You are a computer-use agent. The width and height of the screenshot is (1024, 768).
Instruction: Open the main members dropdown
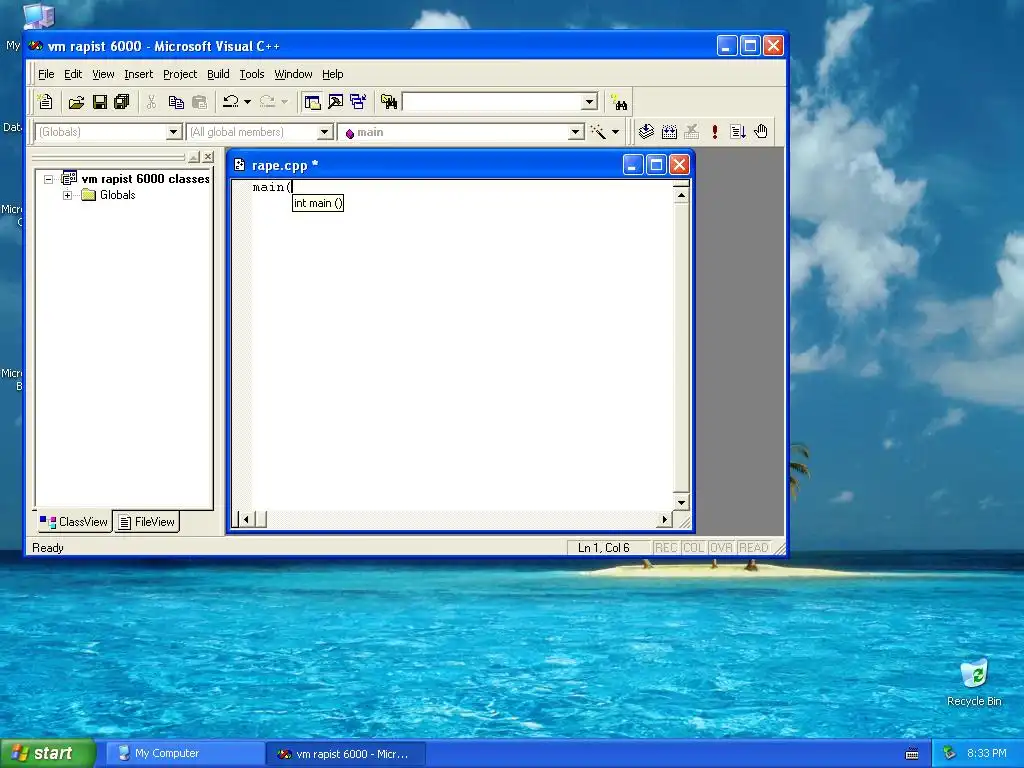click(575, 132)
